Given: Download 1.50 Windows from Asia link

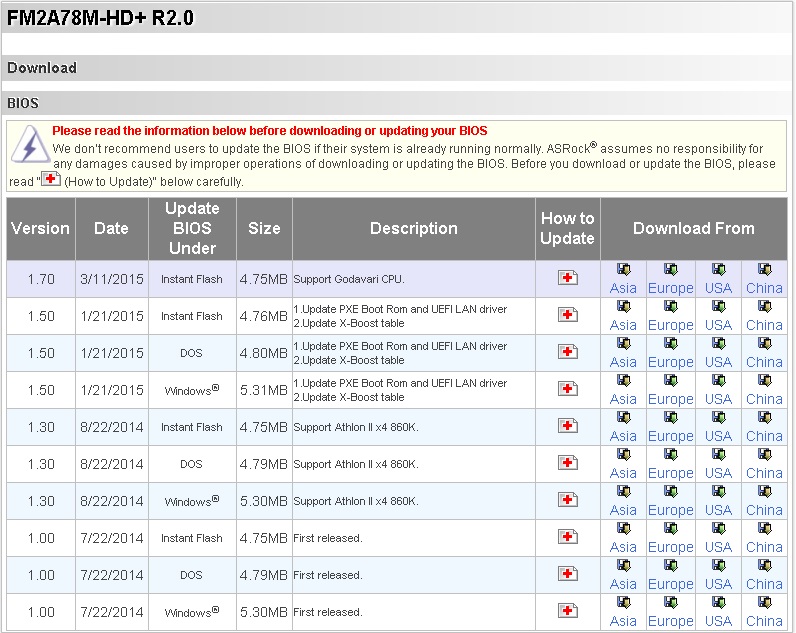Looking at the screenshot, I should 623,399.
